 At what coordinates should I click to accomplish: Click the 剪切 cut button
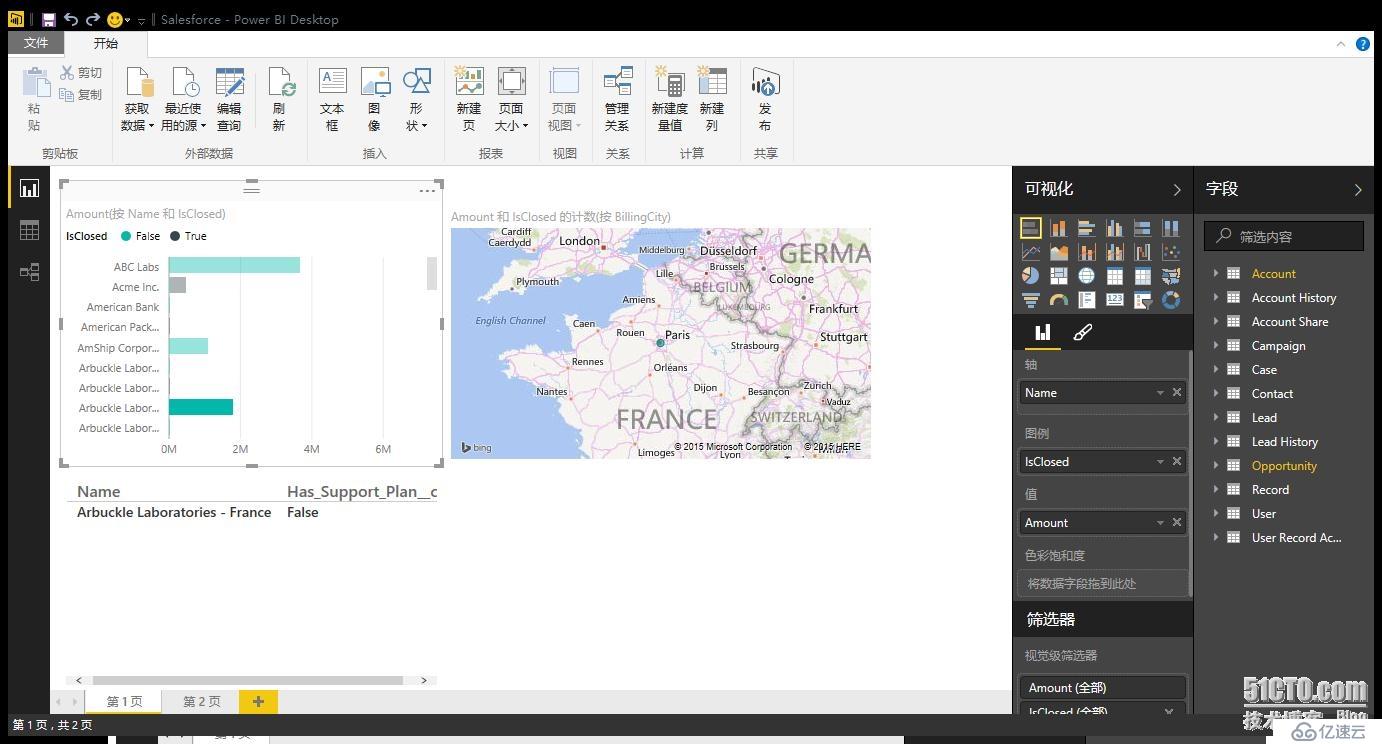80,73
